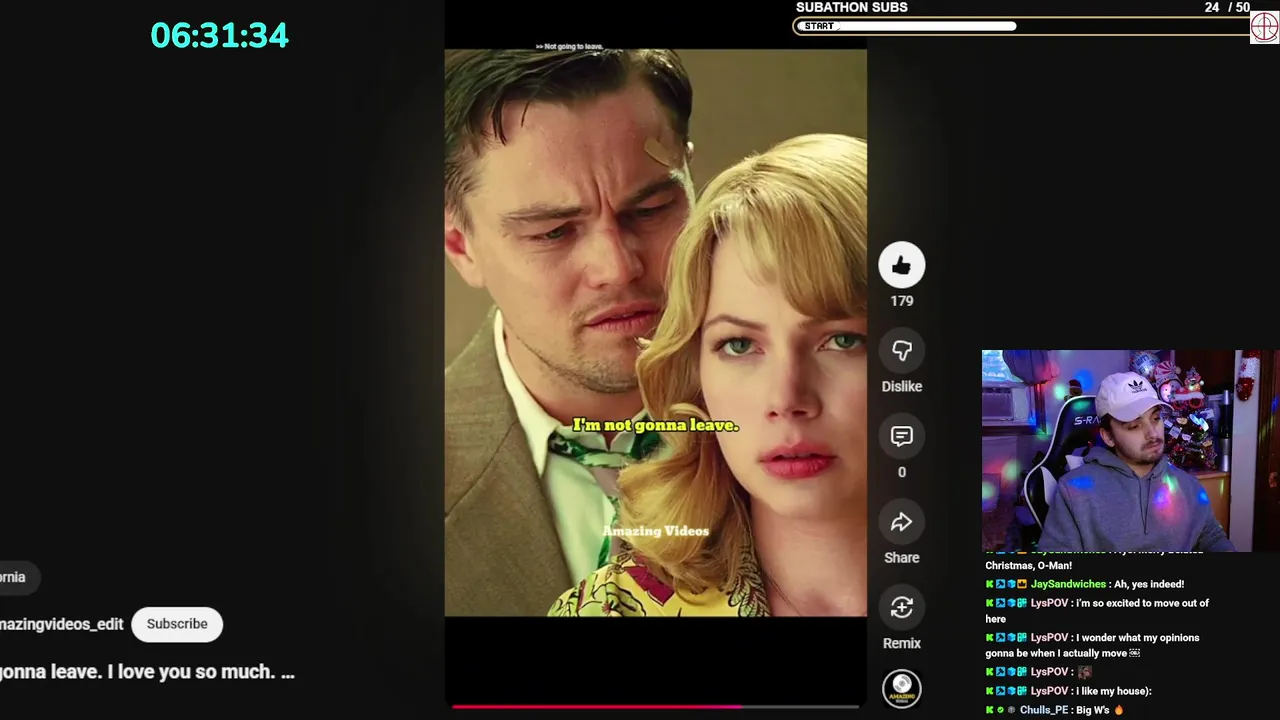Open the comments icon showing 0
The width and height of the screenshot is (1280, 720).
901,437
